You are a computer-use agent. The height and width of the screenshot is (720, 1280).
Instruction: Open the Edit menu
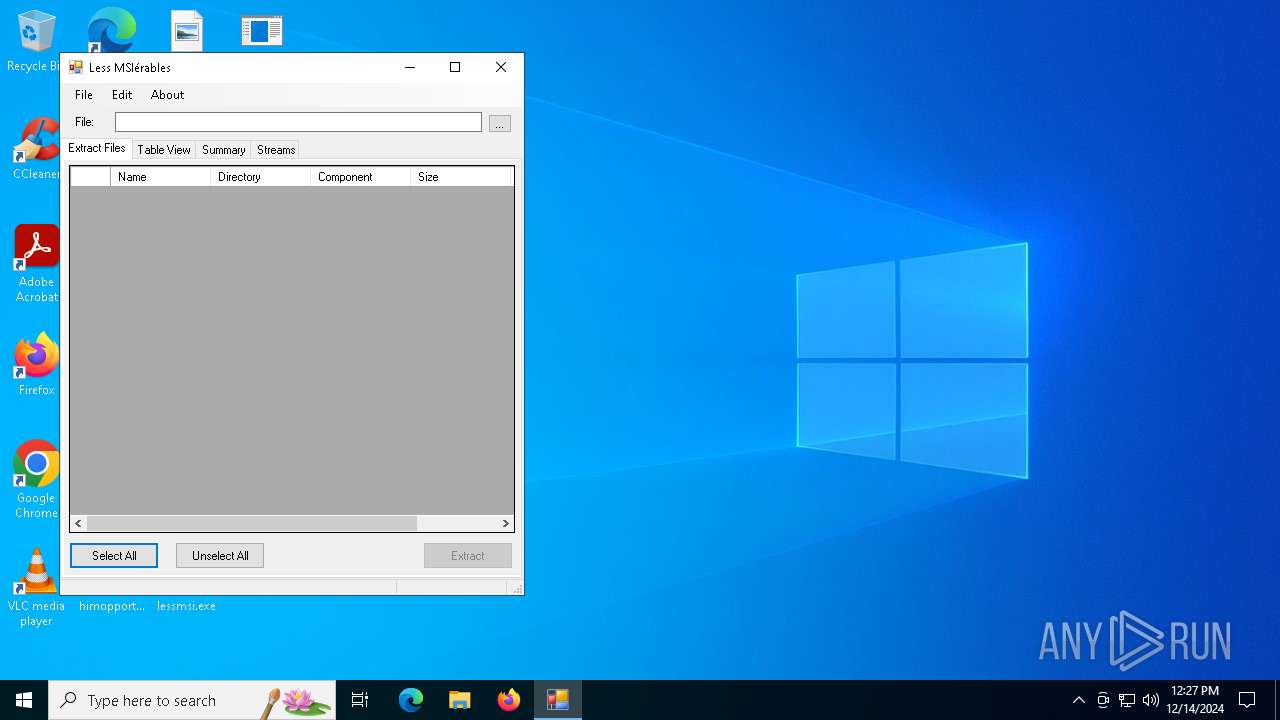coord(122,95)
